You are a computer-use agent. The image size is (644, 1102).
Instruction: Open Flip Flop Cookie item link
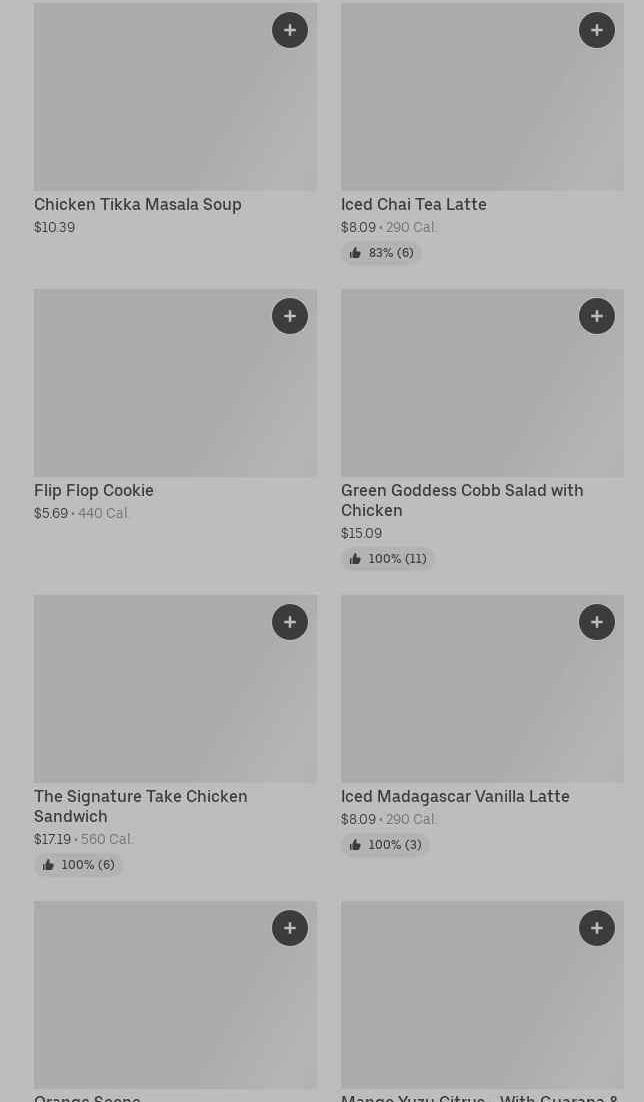point(94,490)
